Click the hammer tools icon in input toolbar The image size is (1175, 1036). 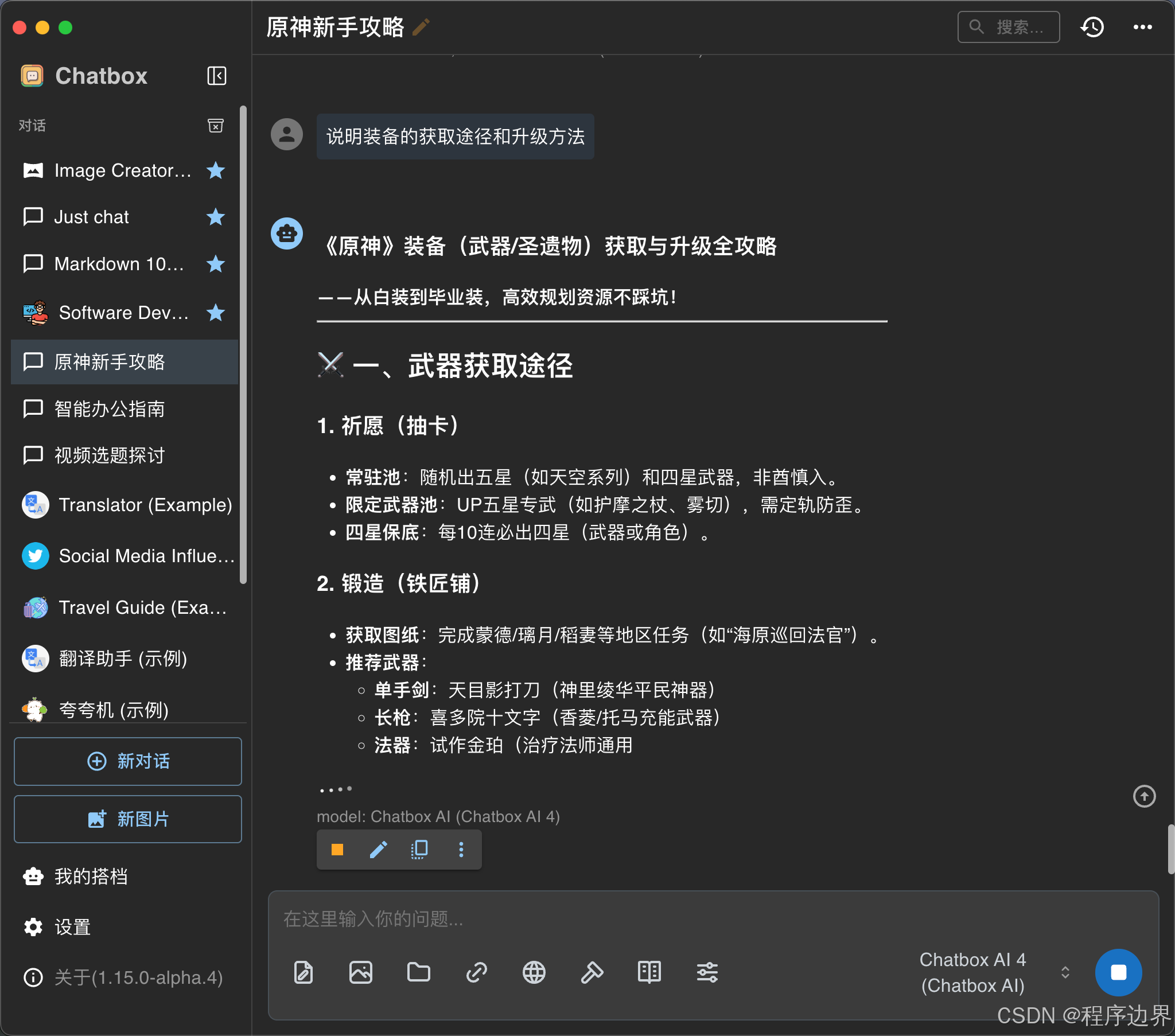(592, 972)
